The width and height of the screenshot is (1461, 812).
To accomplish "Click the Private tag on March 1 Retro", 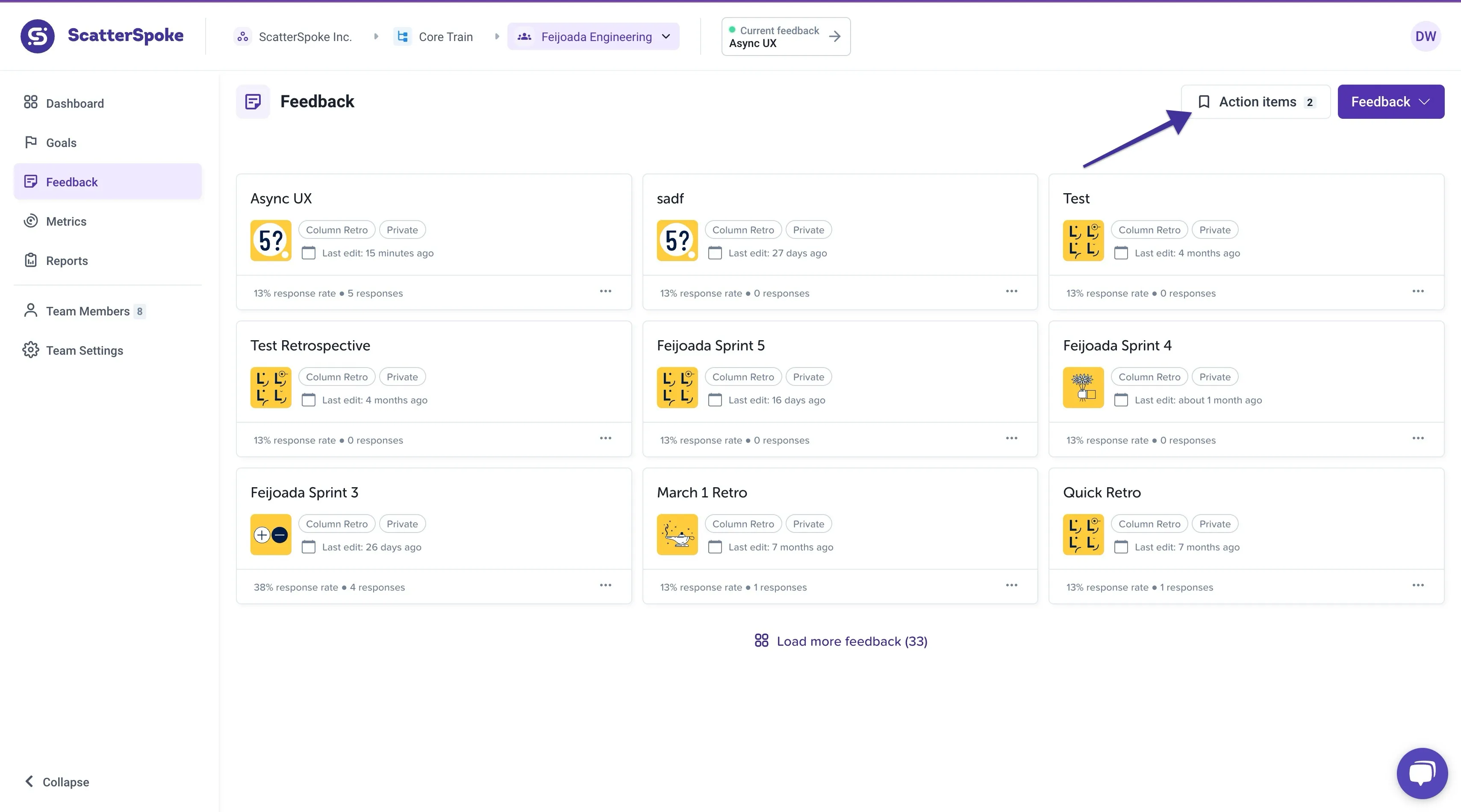I will [x=808, y=524].
